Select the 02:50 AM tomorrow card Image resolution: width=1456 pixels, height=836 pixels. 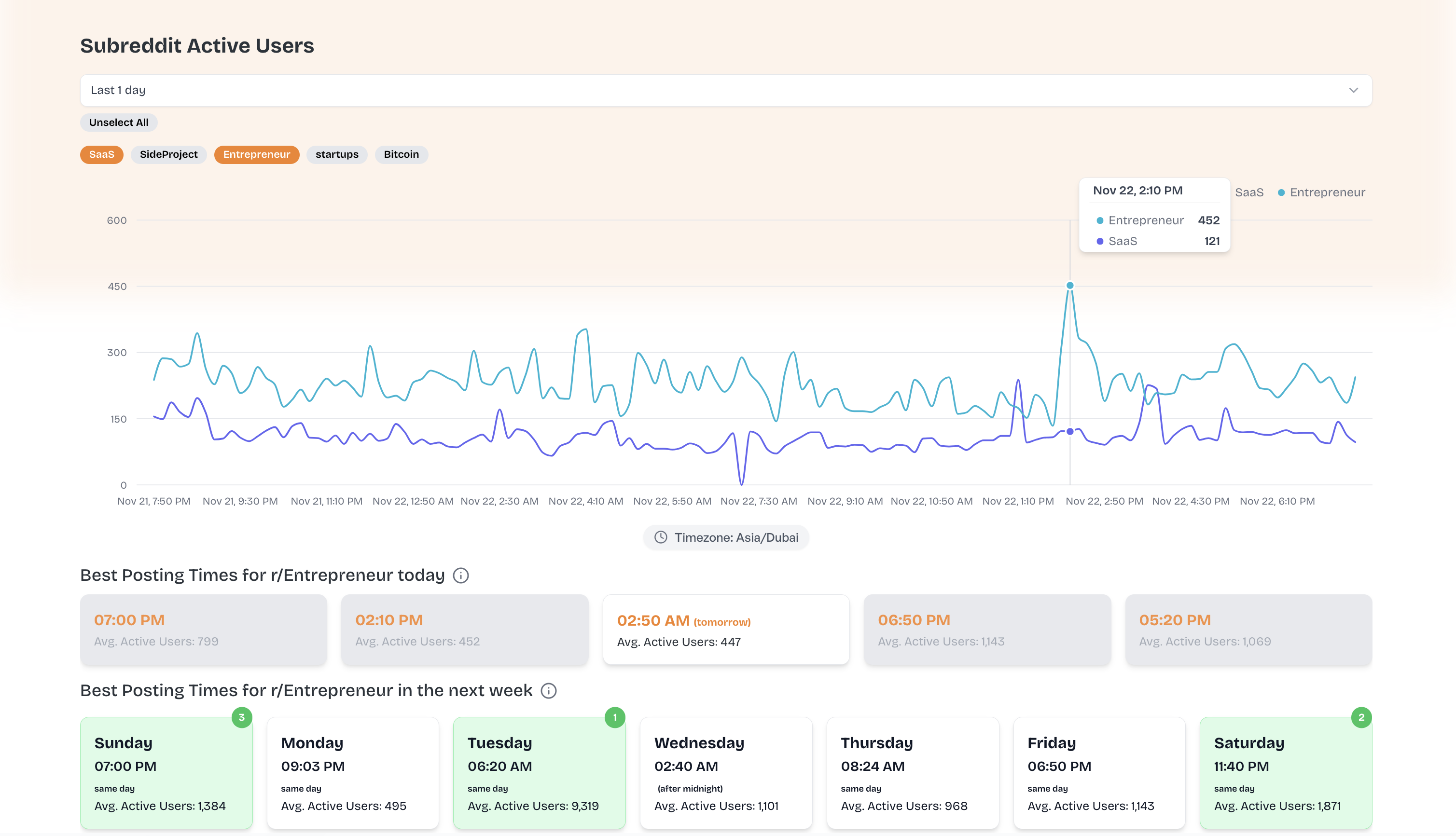725,630
